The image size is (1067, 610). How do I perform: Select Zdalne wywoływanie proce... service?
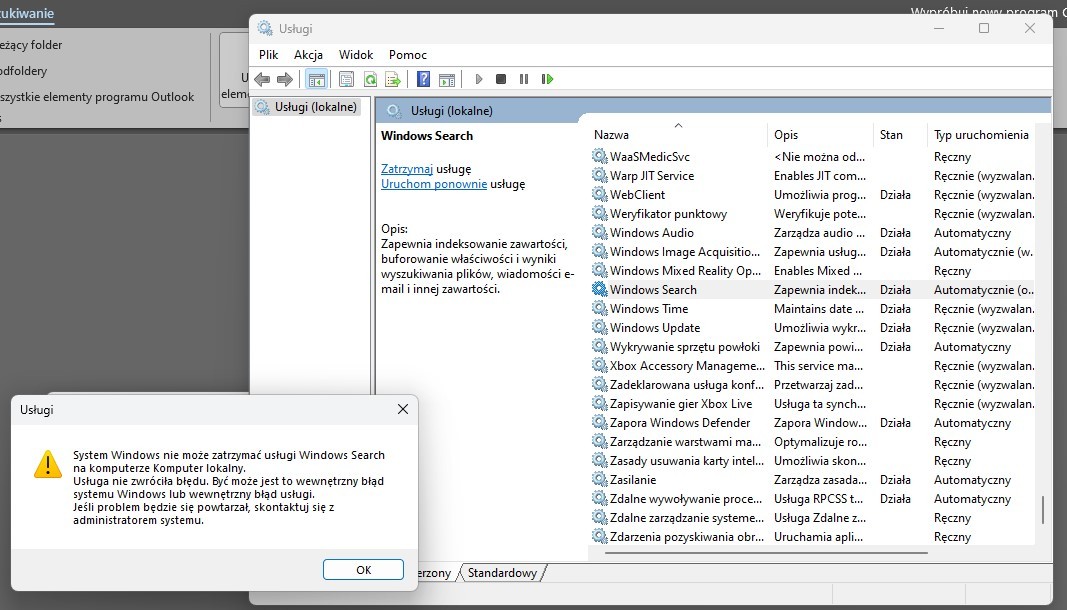pyautogui.click(x=812, y=498)
